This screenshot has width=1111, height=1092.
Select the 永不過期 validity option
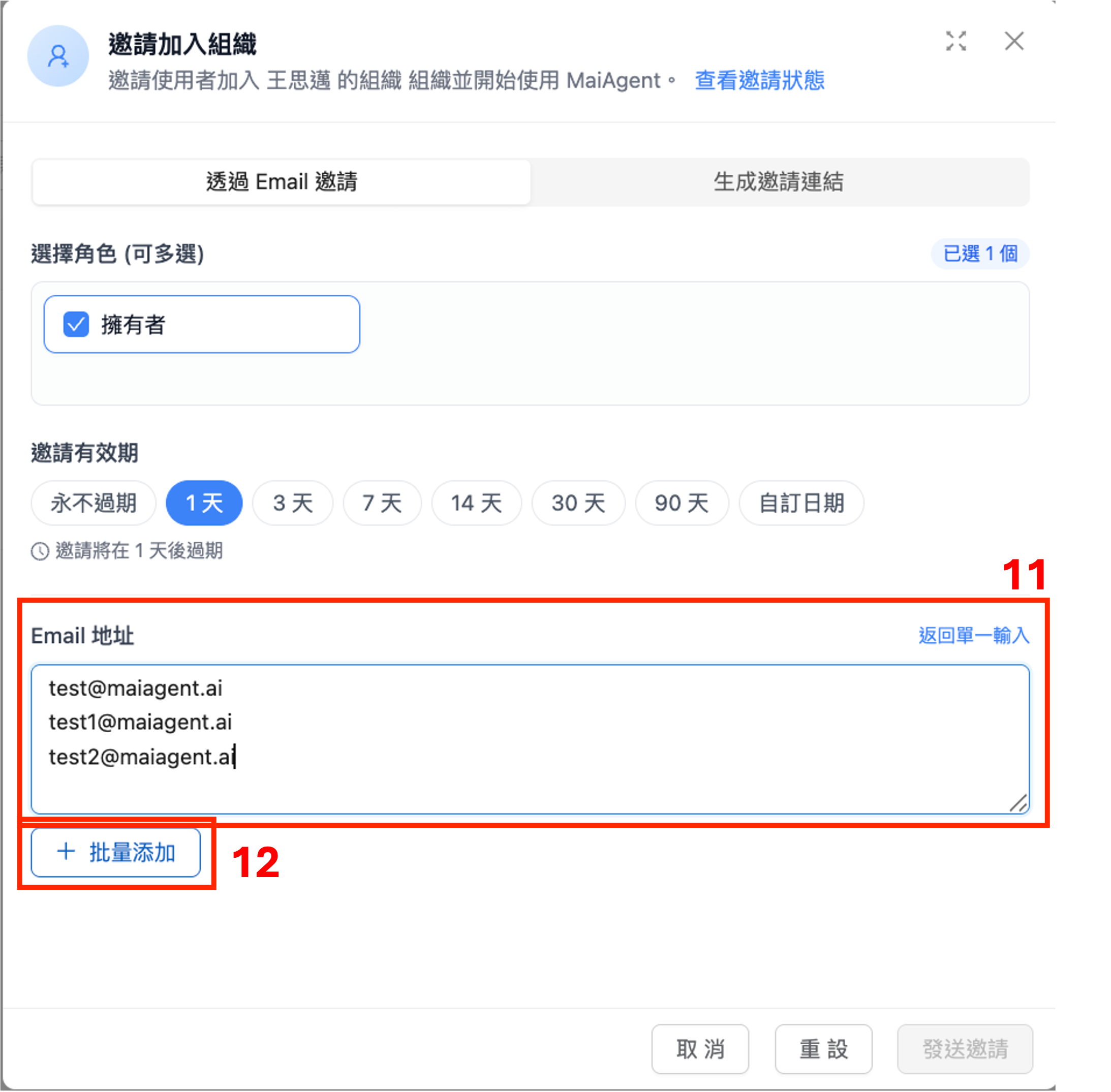[94, 503]
